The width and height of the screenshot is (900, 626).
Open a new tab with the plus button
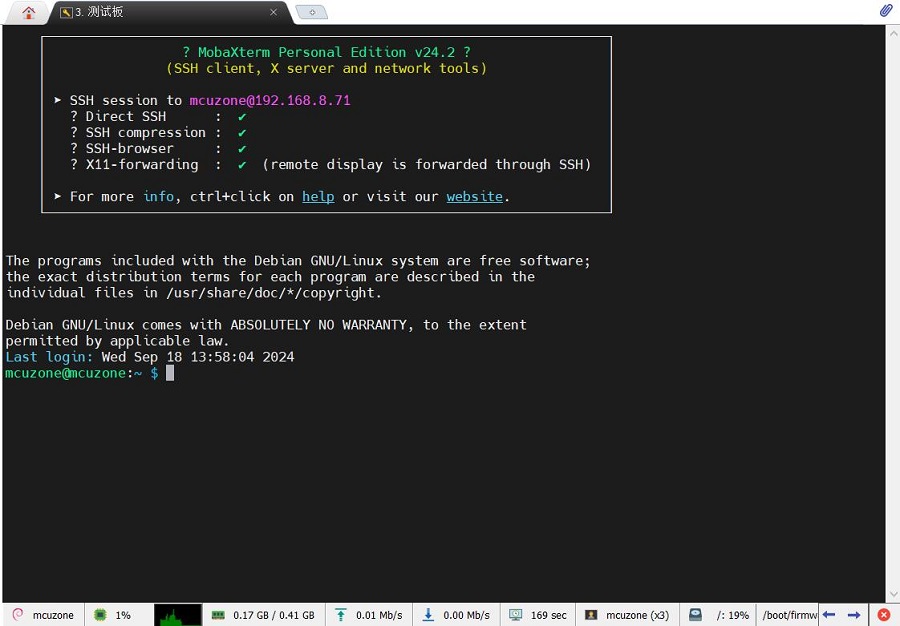coord(312,12)
